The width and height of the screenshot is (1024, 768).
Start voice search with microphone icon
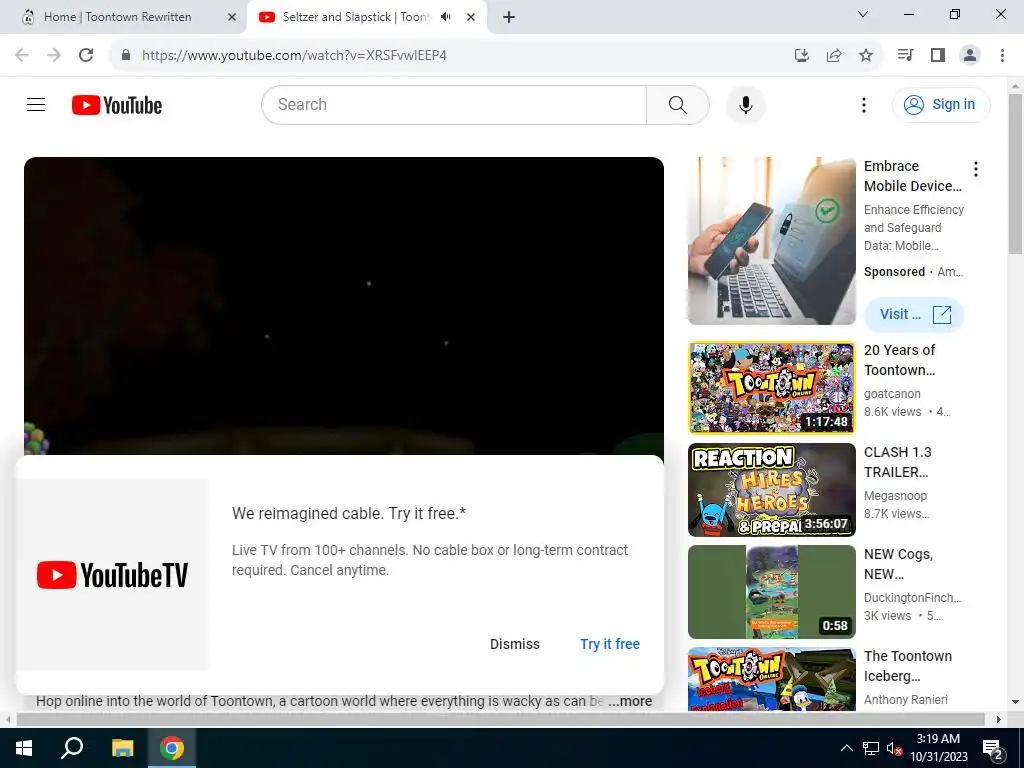(x=745, y=104)
